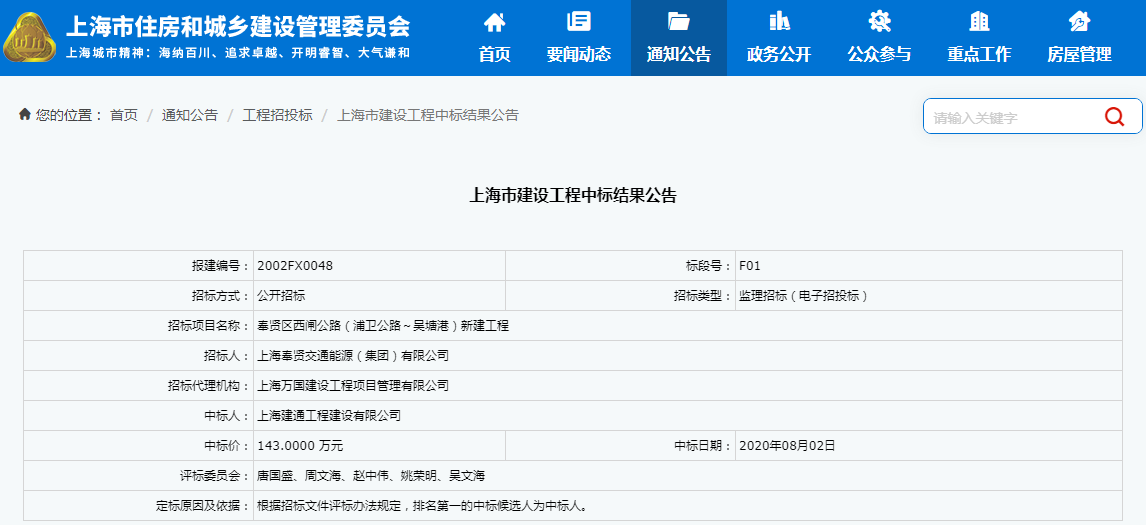
Task: Click the house icon above 房屋管理
Action: tap(1079, 21)
